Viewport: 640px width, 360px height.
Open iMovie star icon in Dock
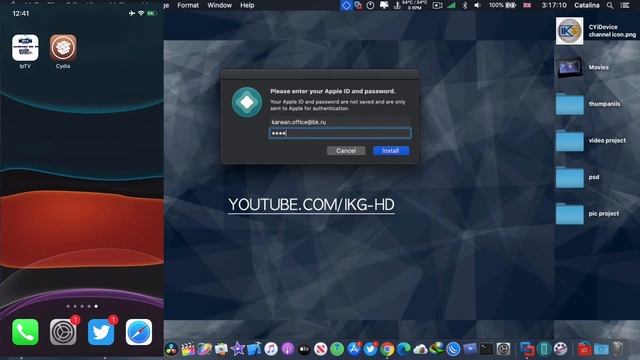coord(238,349)
